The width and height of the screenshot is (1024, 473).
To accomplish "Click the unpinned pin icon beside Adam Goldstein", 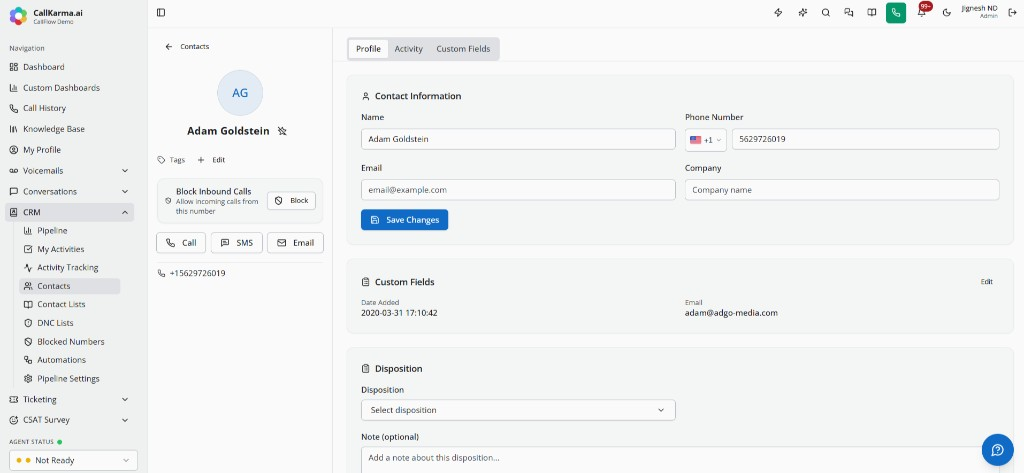I will [x=282, y=131].
